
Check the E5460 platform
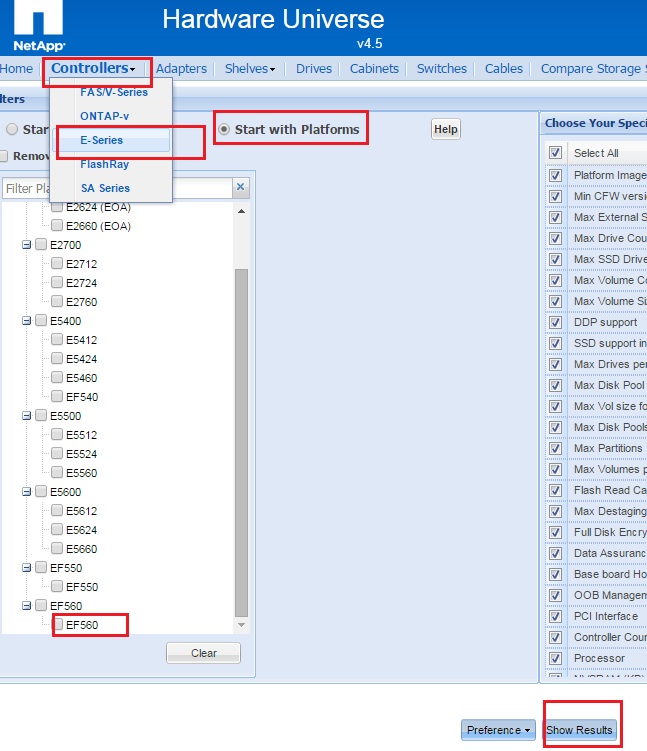point(57,377)
